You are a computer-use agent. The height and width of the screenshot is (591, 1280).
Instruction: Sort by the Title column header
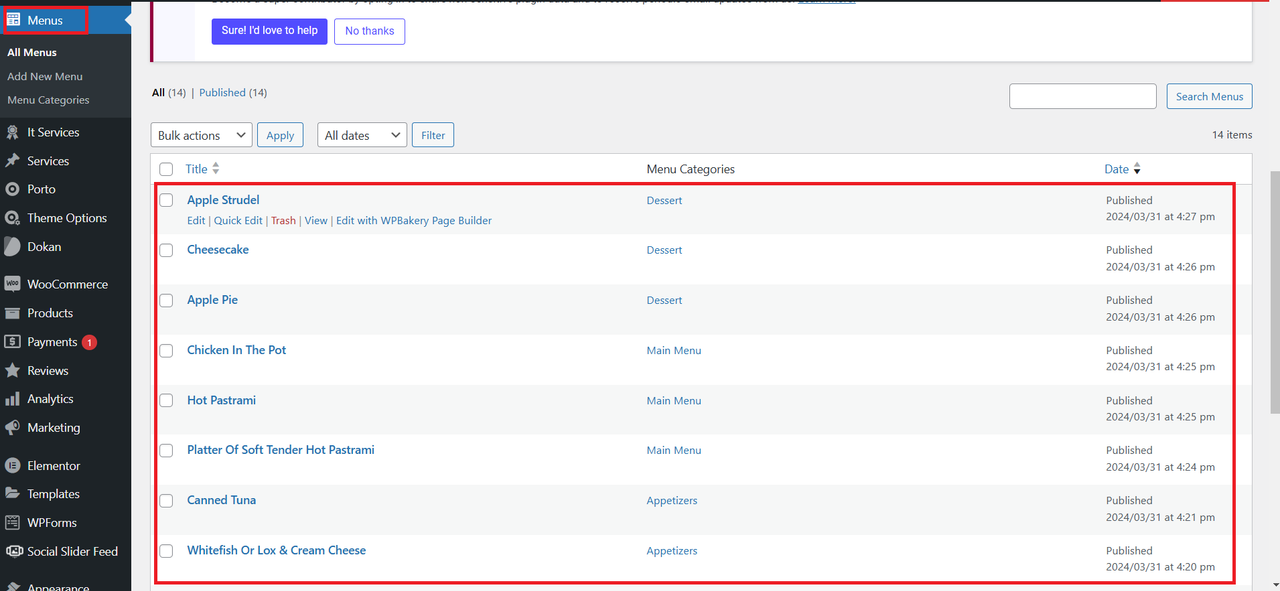[197, 169]
